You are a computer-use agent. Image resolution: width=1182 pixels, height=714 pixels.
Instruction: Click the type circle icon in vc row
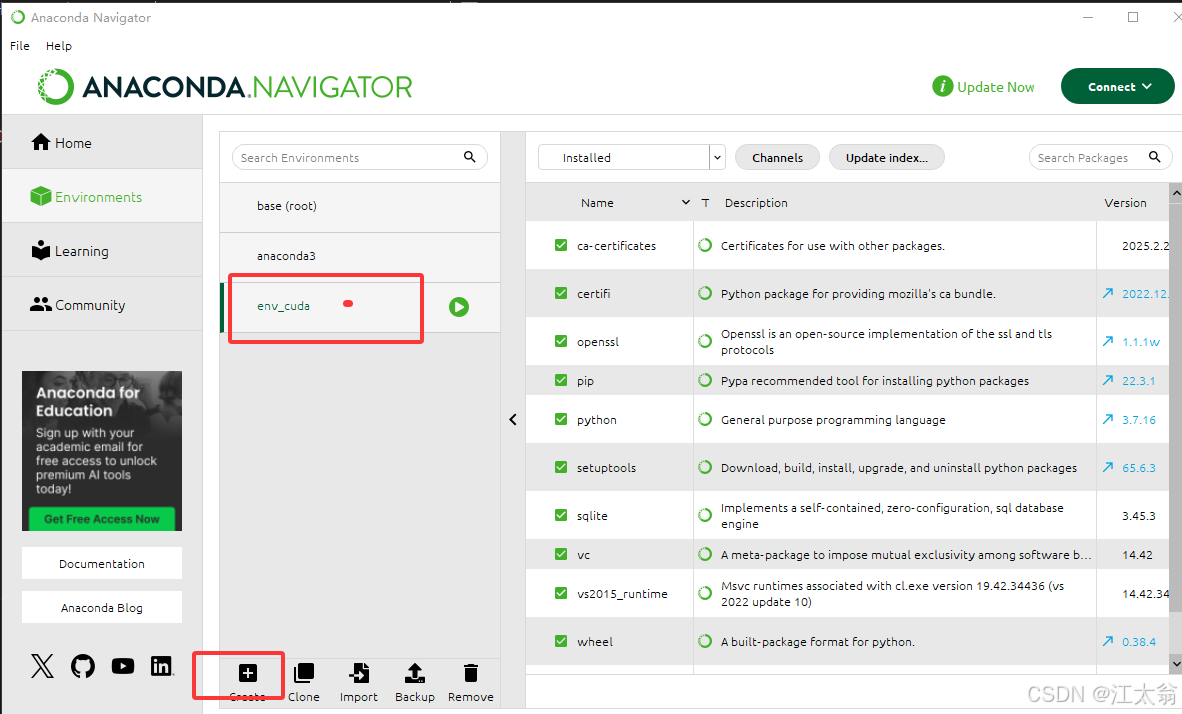click(705, 554)
